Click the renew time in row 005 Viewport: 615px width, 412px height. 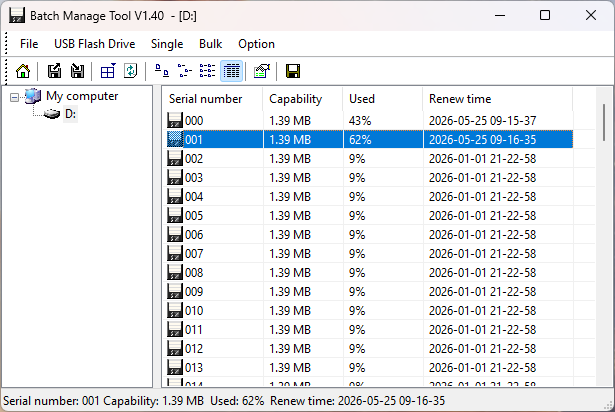coord(482,215)
